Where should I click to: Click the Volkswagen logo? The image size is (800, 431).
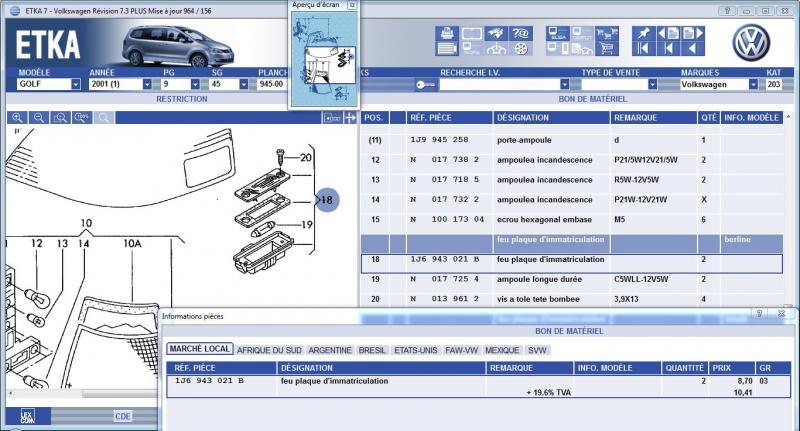coord(751,43)
